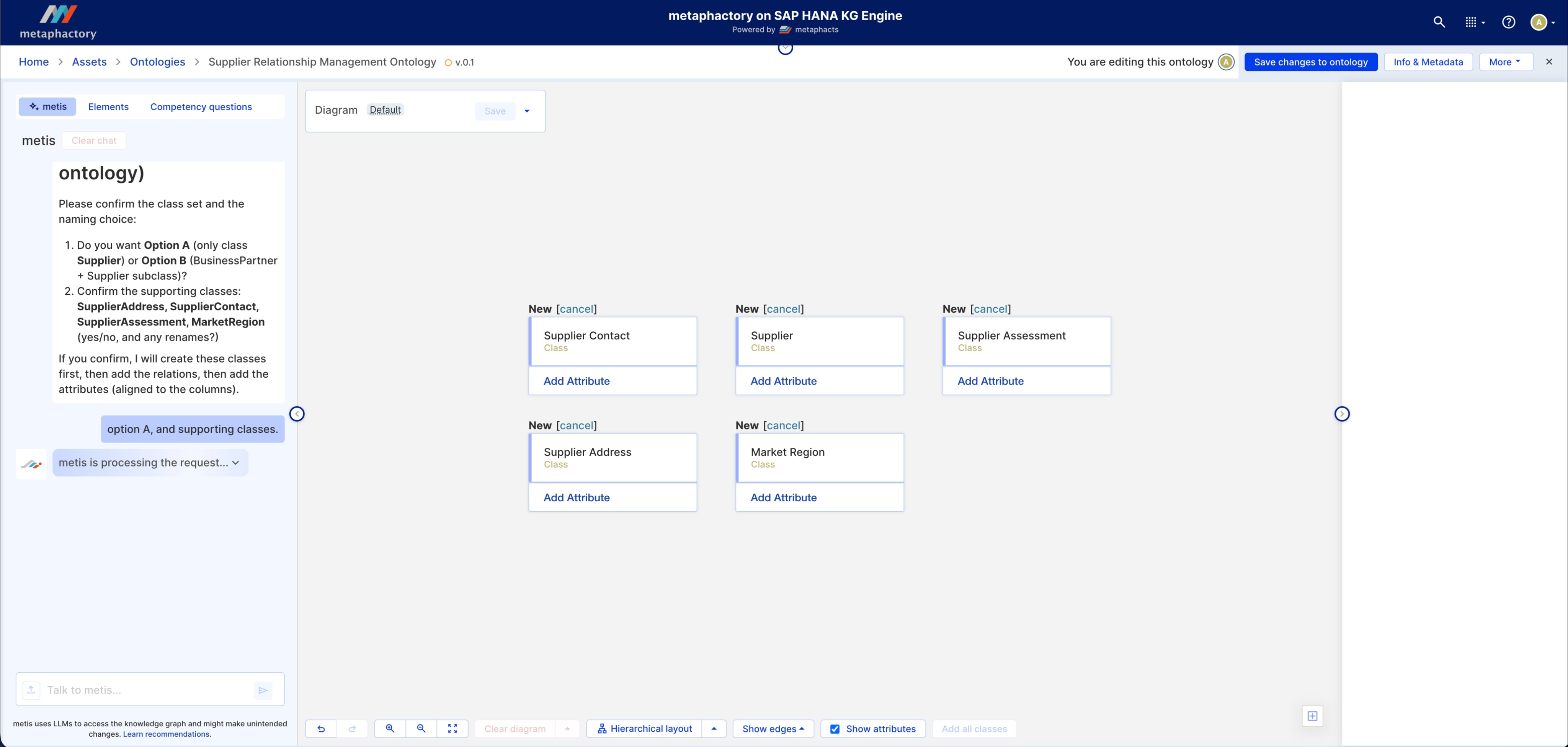Open the Show edges dropdown
The height and width of the screenshot is (747, 1568).
(773, 729)
